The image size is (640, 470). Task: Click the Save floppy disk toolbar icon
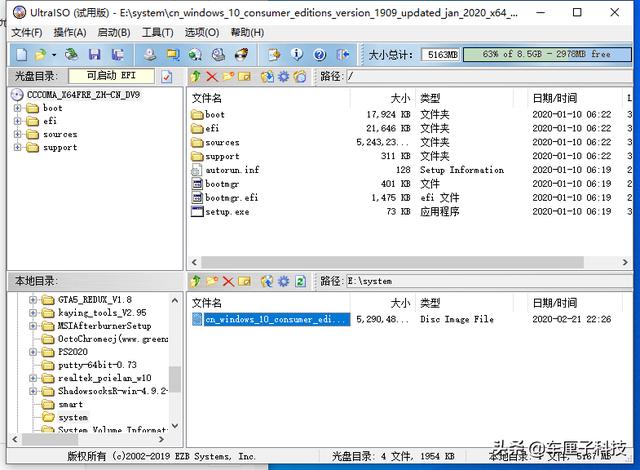click(x=95, y=55)
